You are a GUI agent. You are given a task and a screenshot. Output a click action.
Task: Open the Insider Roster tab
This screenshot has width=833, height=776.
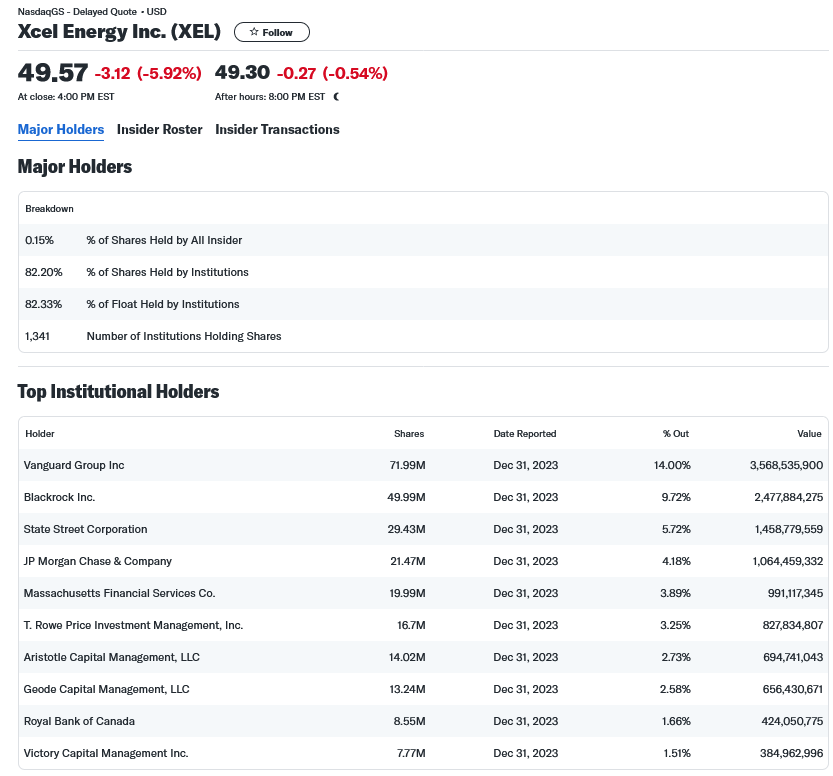click(x=159, y=130)
